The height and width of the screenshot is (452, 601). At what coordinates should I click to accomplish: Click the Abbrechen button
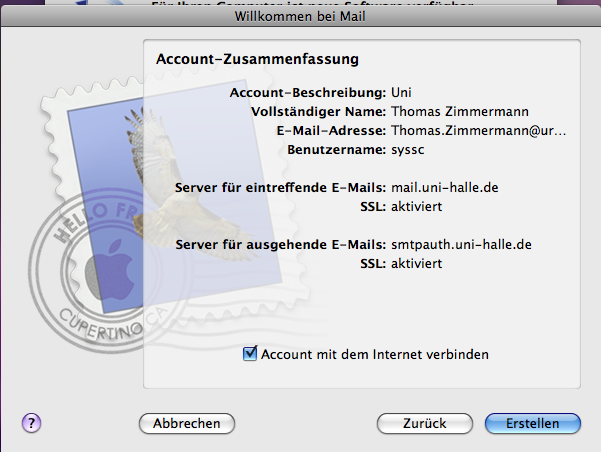(187, 423)
